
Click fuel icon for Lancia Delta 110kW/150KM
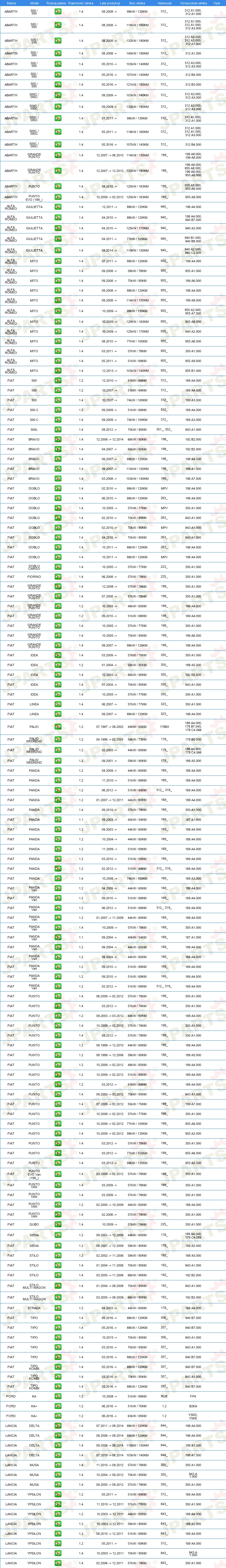point(58,1446)
